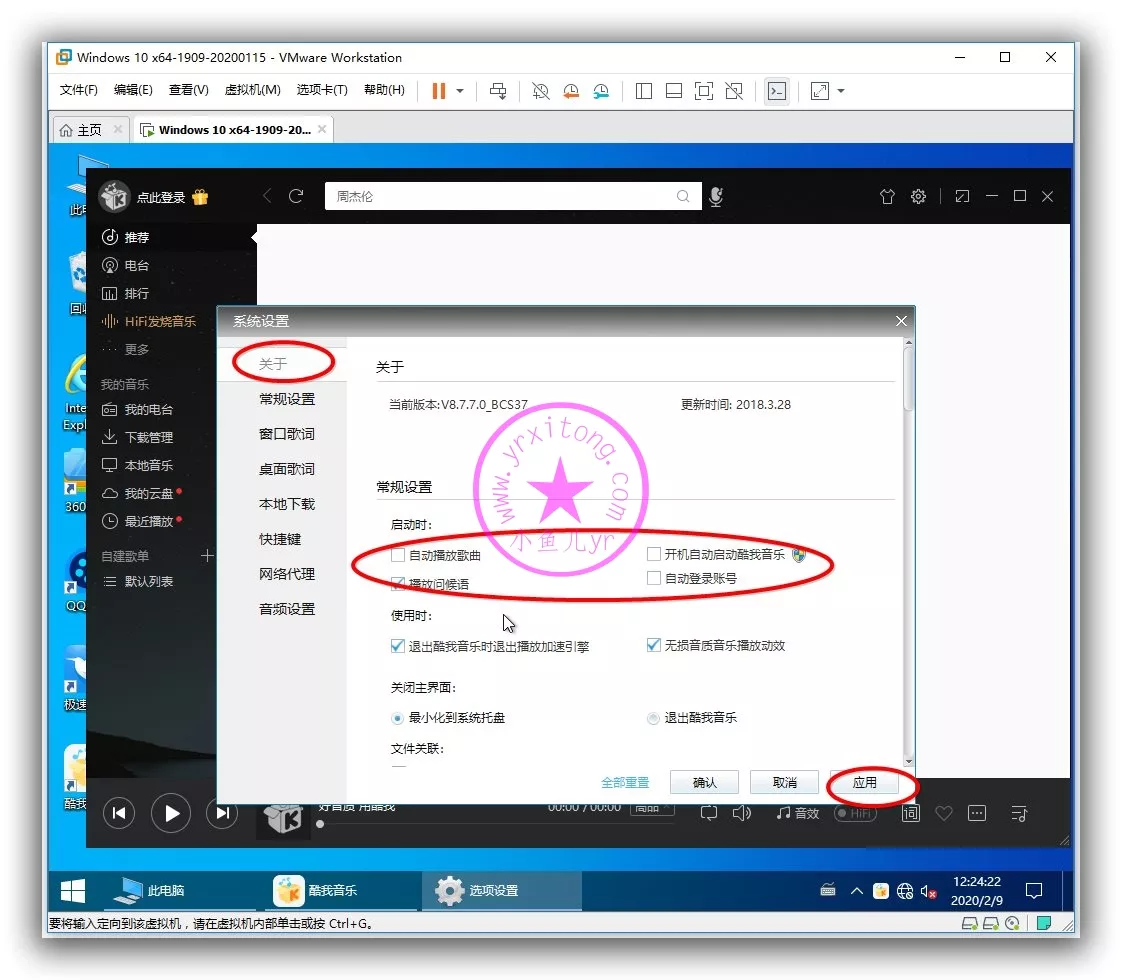Open VMware power pause dropdown arrow
This screenshot has height=980, width=1122.
(x=460, y=91)
